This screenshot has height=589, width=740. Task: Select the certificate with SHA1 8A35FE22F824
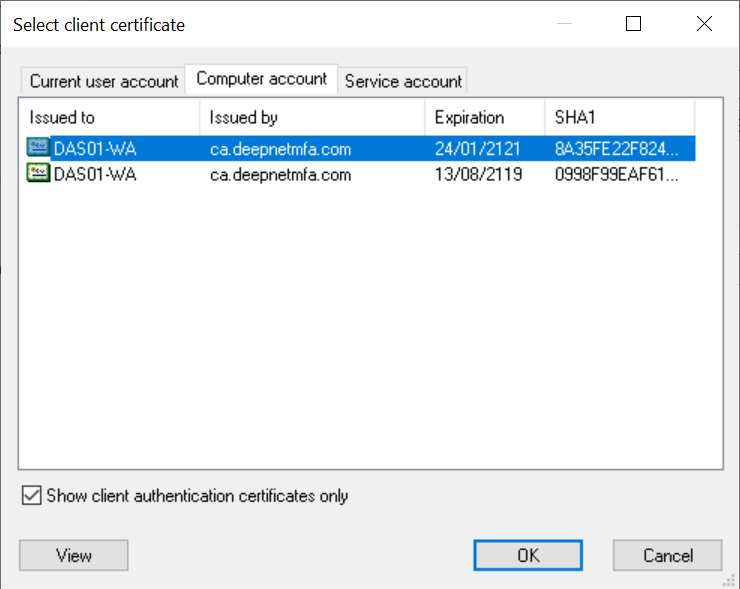click(616, 148)
